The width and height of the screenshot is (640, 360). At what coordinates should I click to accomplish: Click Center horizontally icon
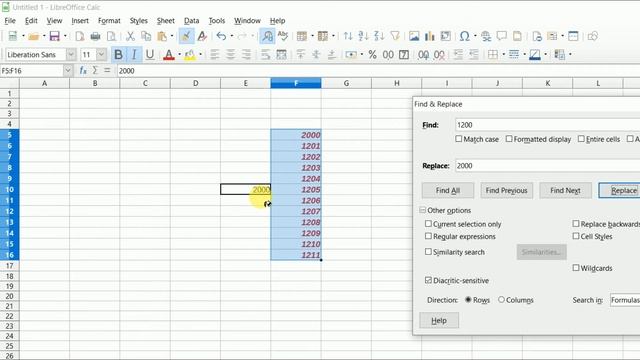pos(231,54)
